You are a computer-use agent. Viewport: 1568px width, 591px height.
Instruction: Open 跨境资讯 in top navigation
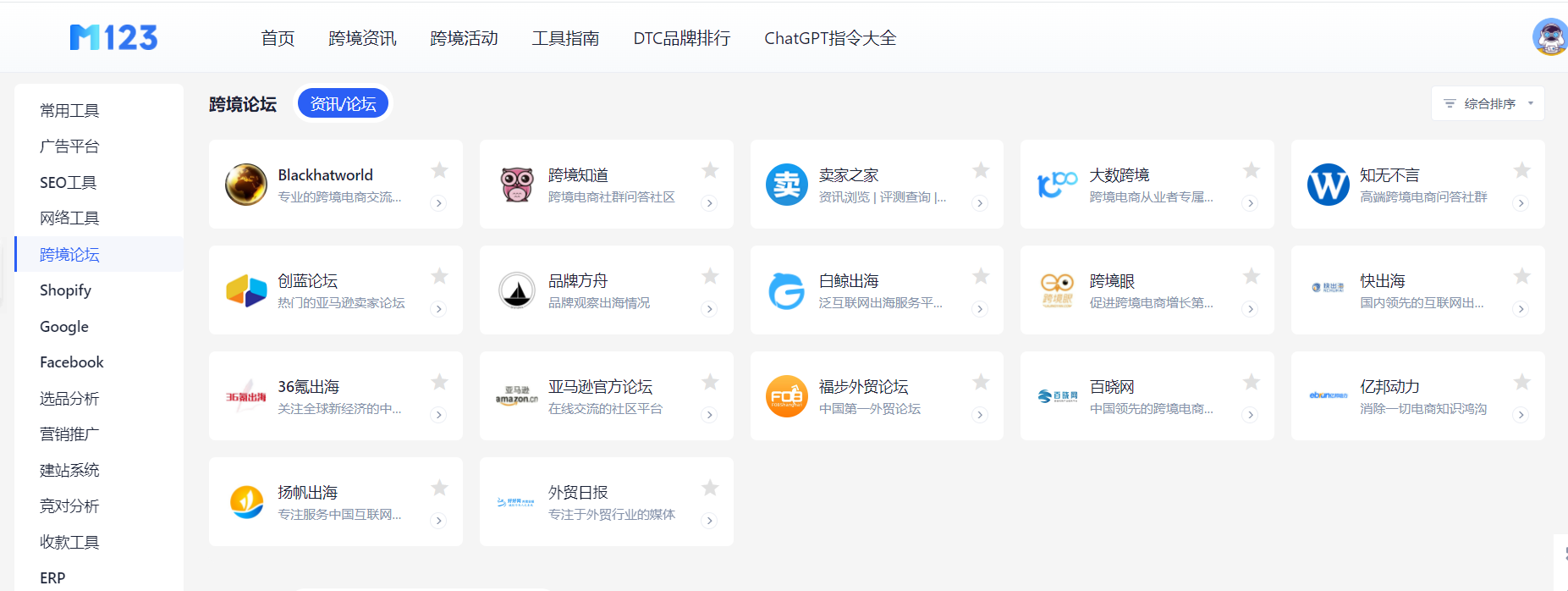tap(362, 38)
